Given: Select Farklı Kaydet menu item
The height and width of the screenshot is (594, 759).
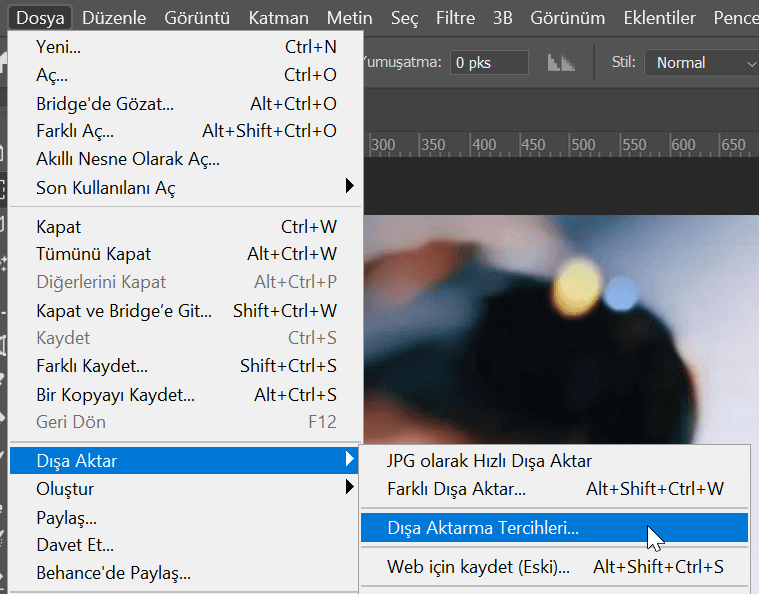Looking at the screenshot, I should click(91, 366).
